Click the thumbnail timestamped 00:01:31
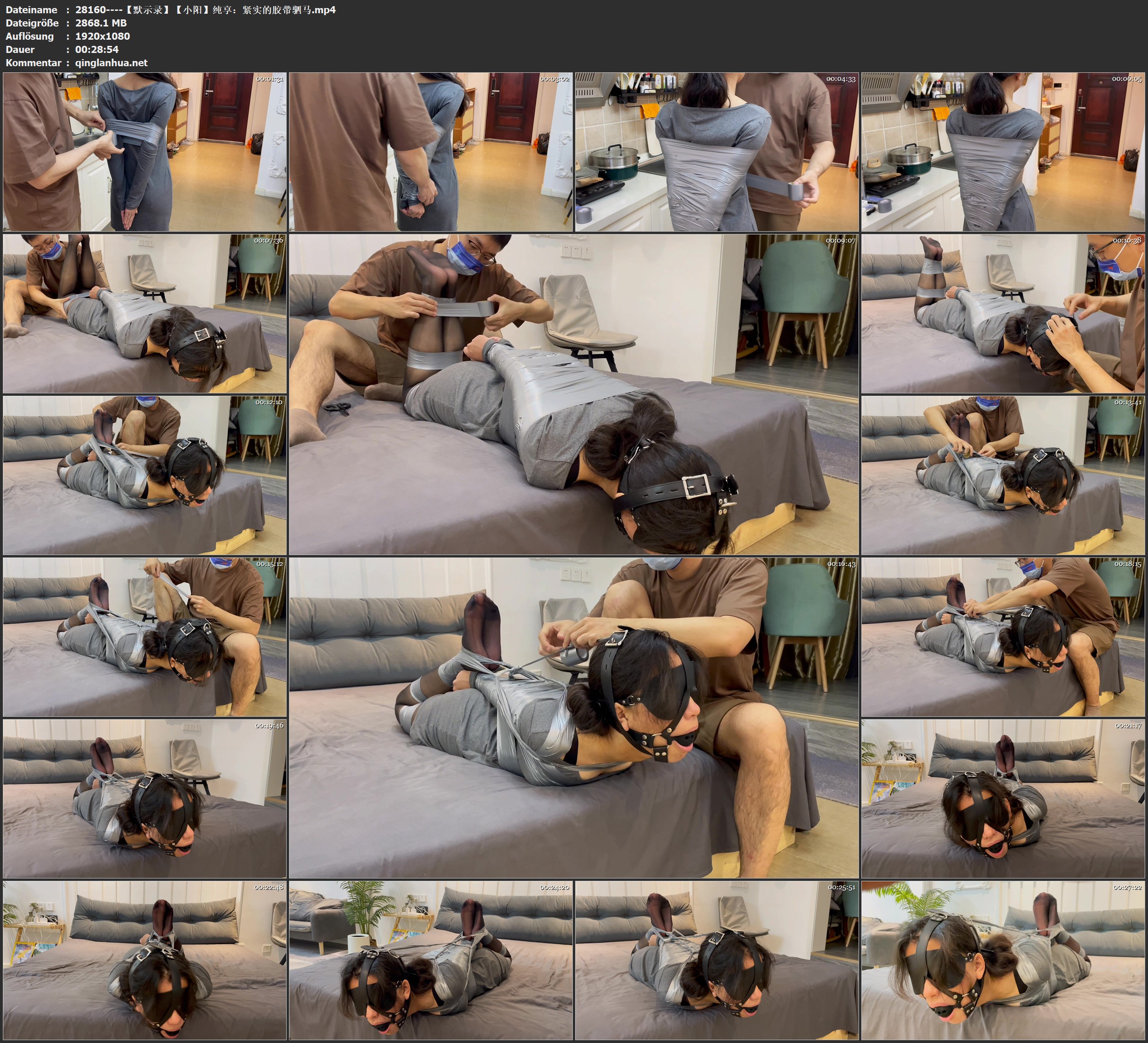 tap(145, 151)
